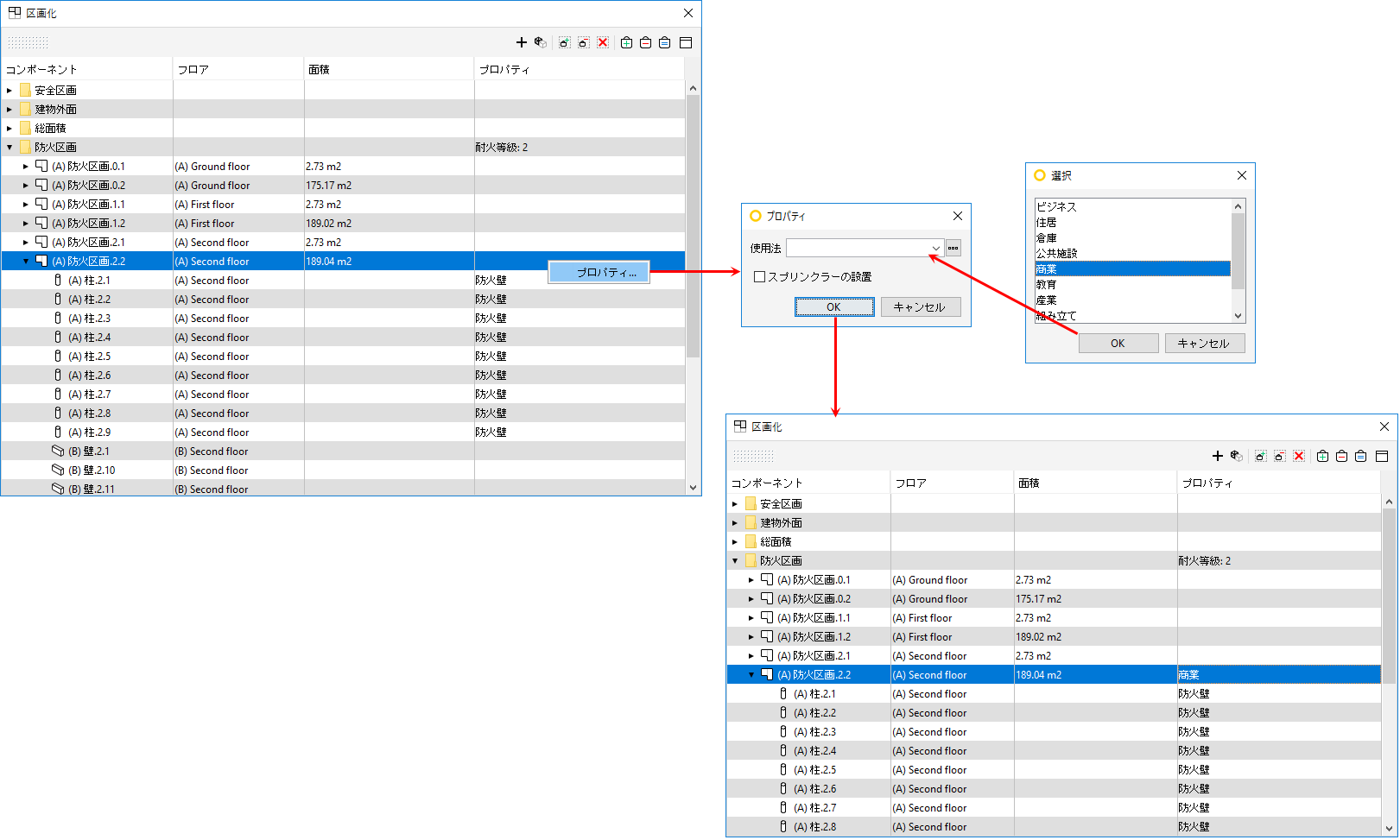Click red X clear-selection icon, 区画化 window showing 商業
Viewport: 1400px width, 840px height.
click(1299, 456)
